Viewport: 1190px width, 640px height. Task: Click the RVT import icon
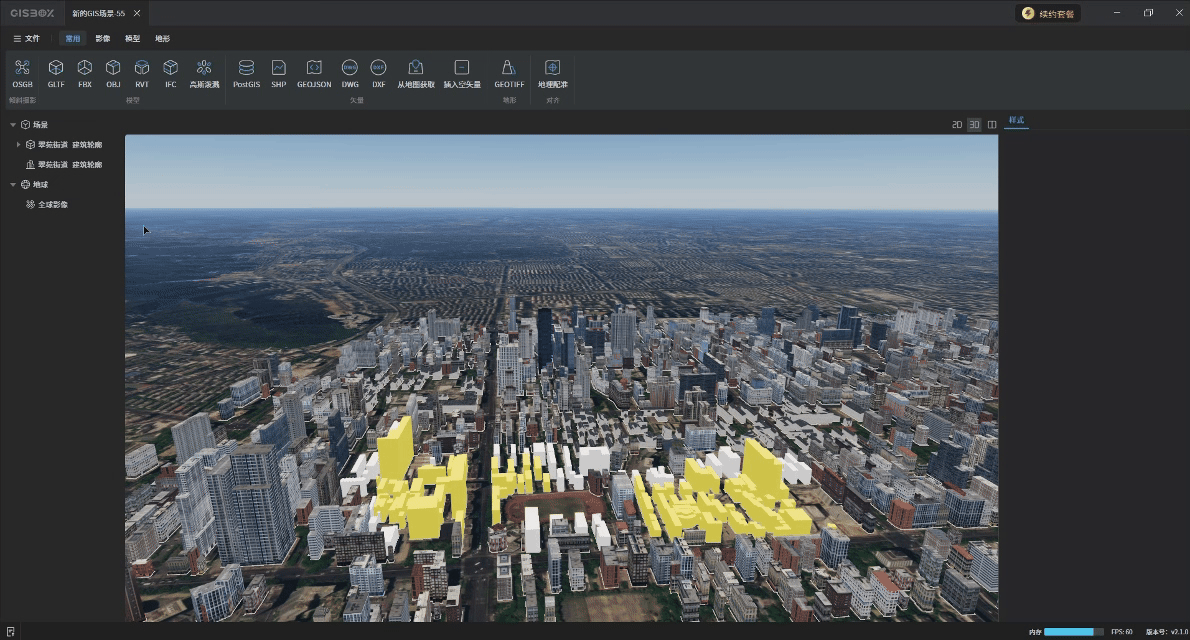pos(142,68)
